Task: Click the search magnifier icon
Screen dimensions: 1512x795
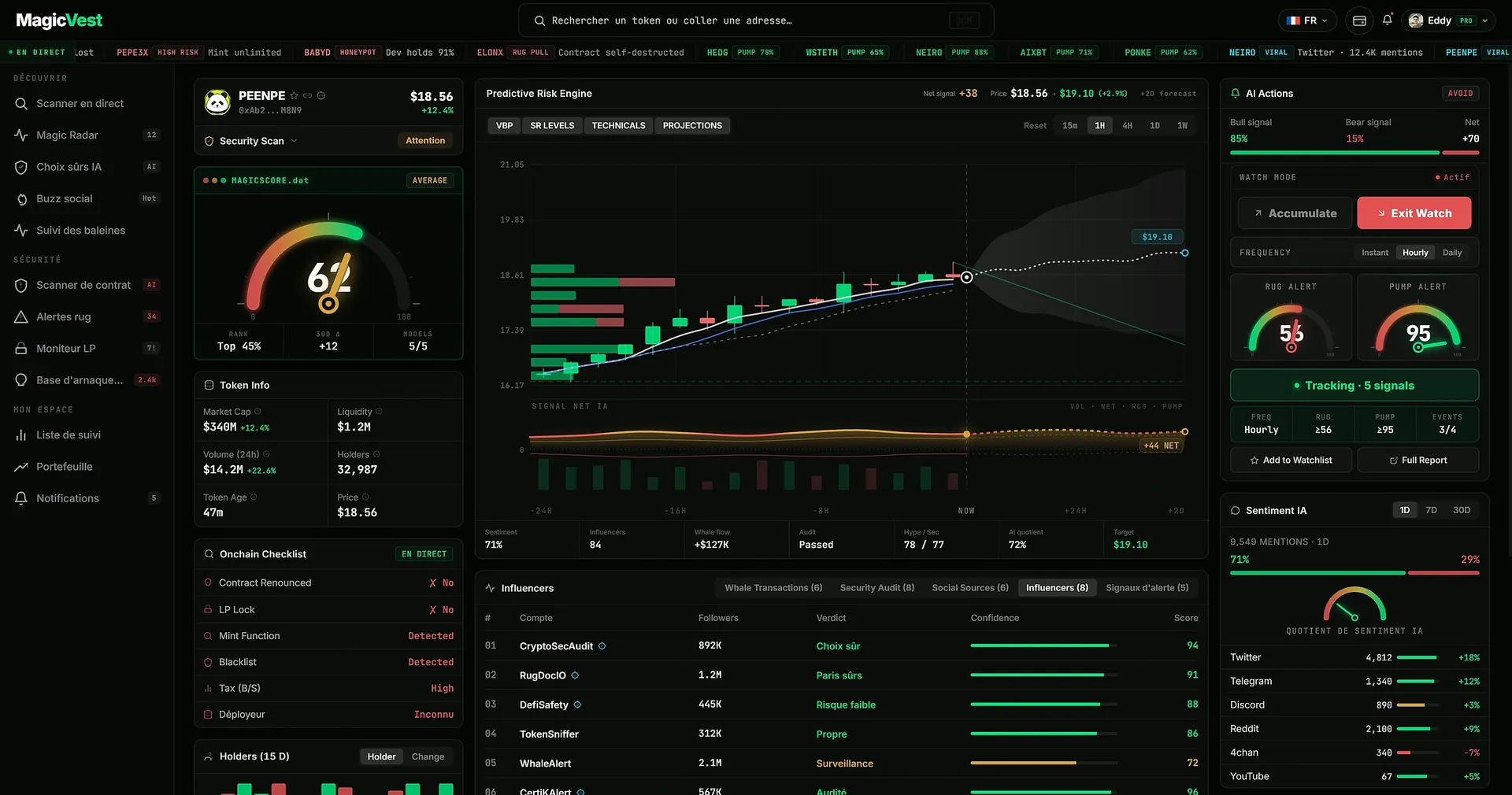Action: point(539,20)
